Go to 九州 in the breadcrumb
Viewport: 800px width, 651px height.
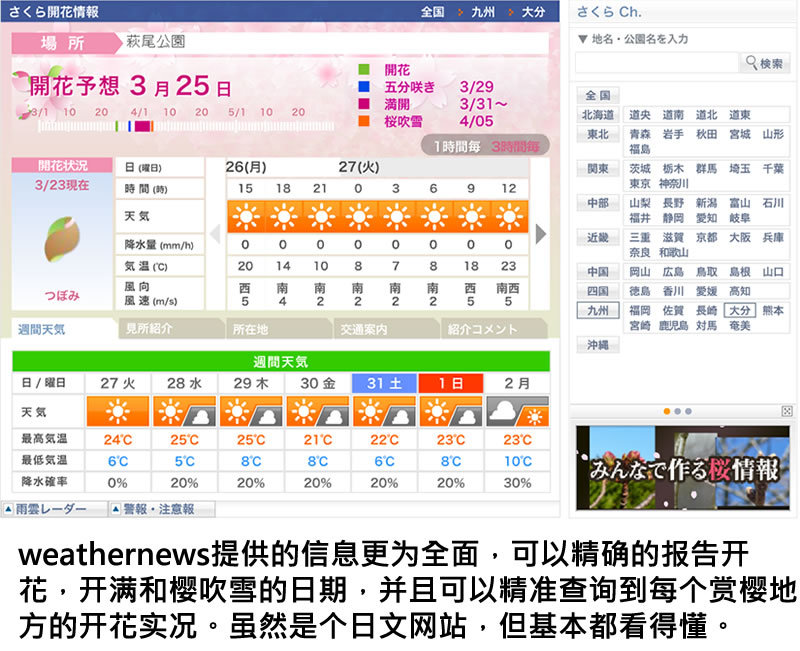click(x=483, y=12)
